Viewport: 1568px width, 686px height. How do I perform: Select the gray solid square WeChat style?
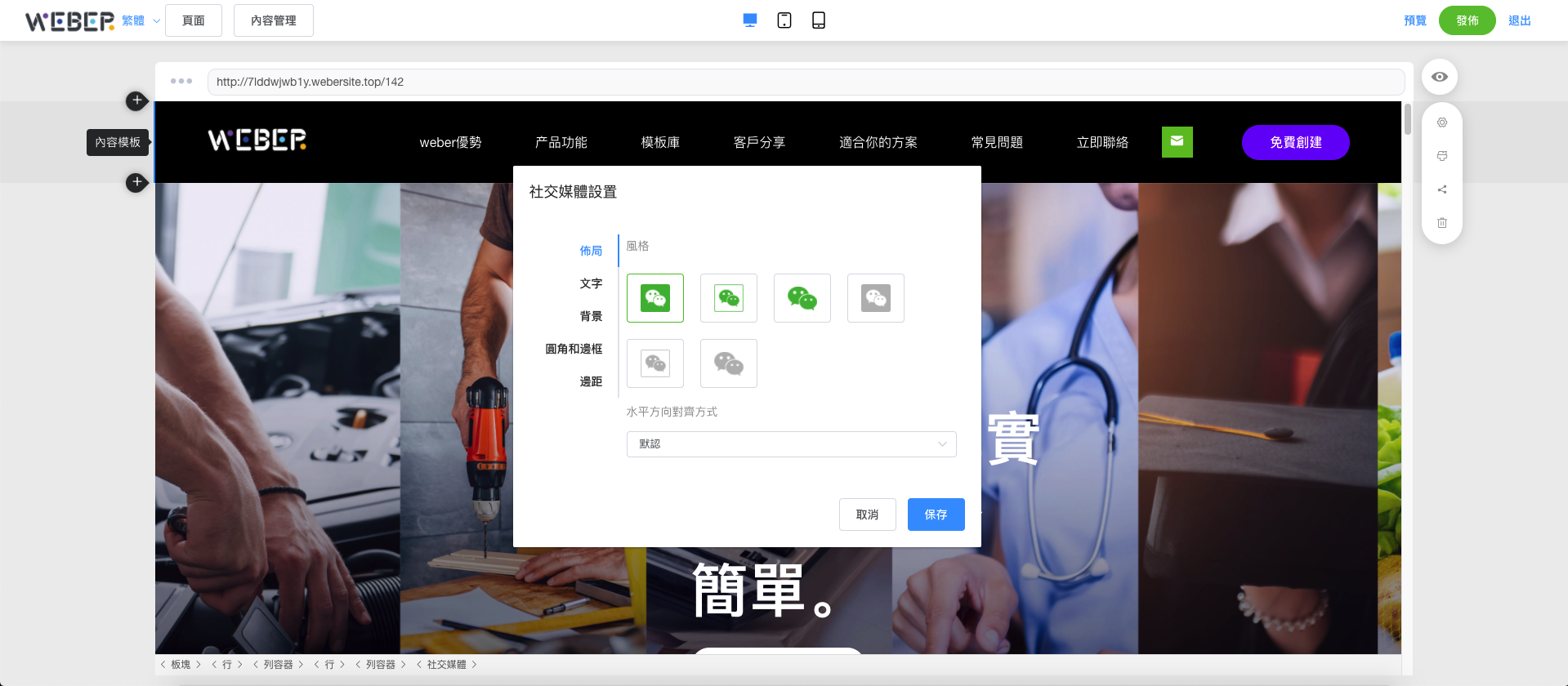[x=876, y=298]
